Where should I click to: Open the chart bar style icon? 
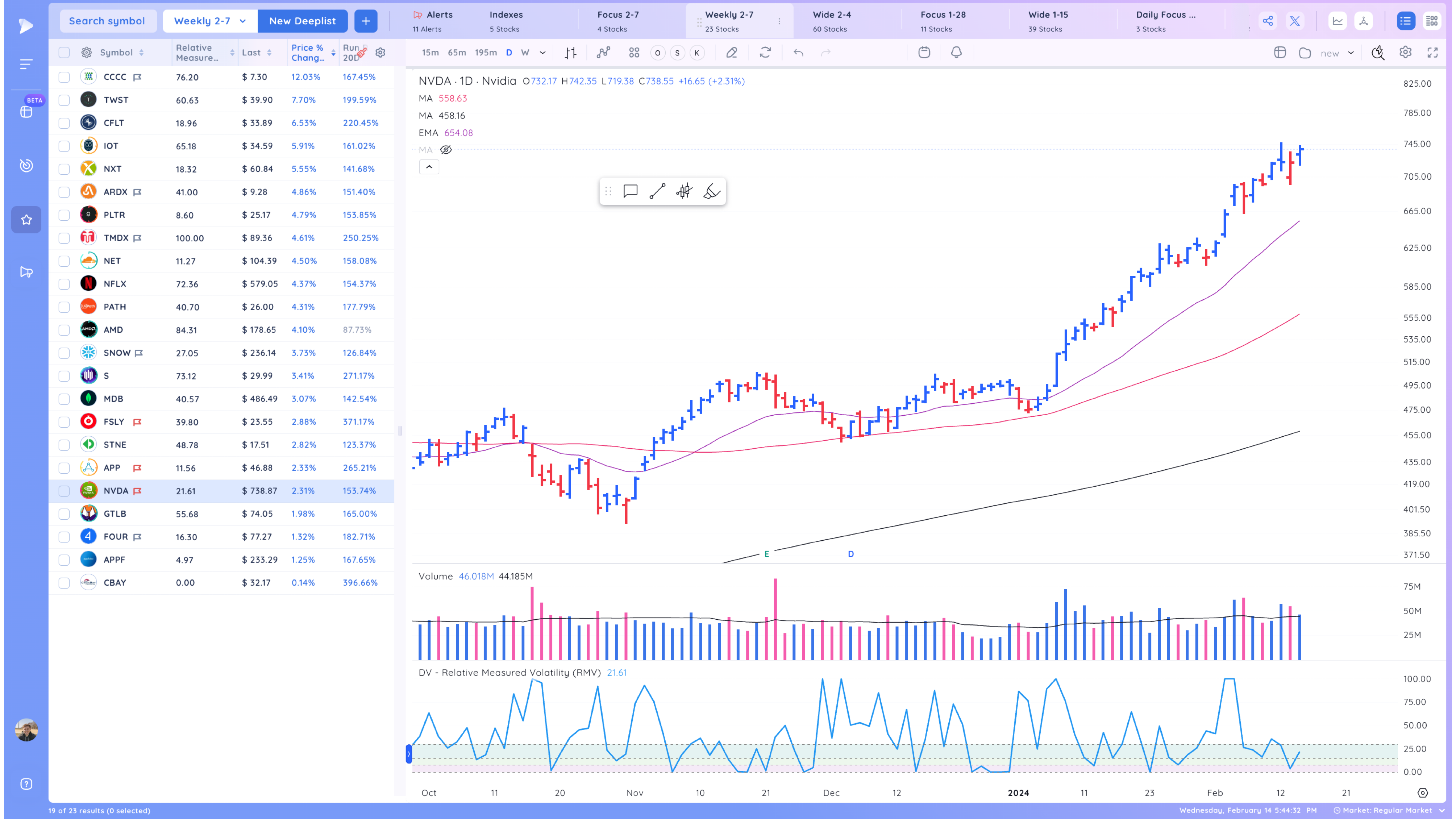click(x=571, y=53)
